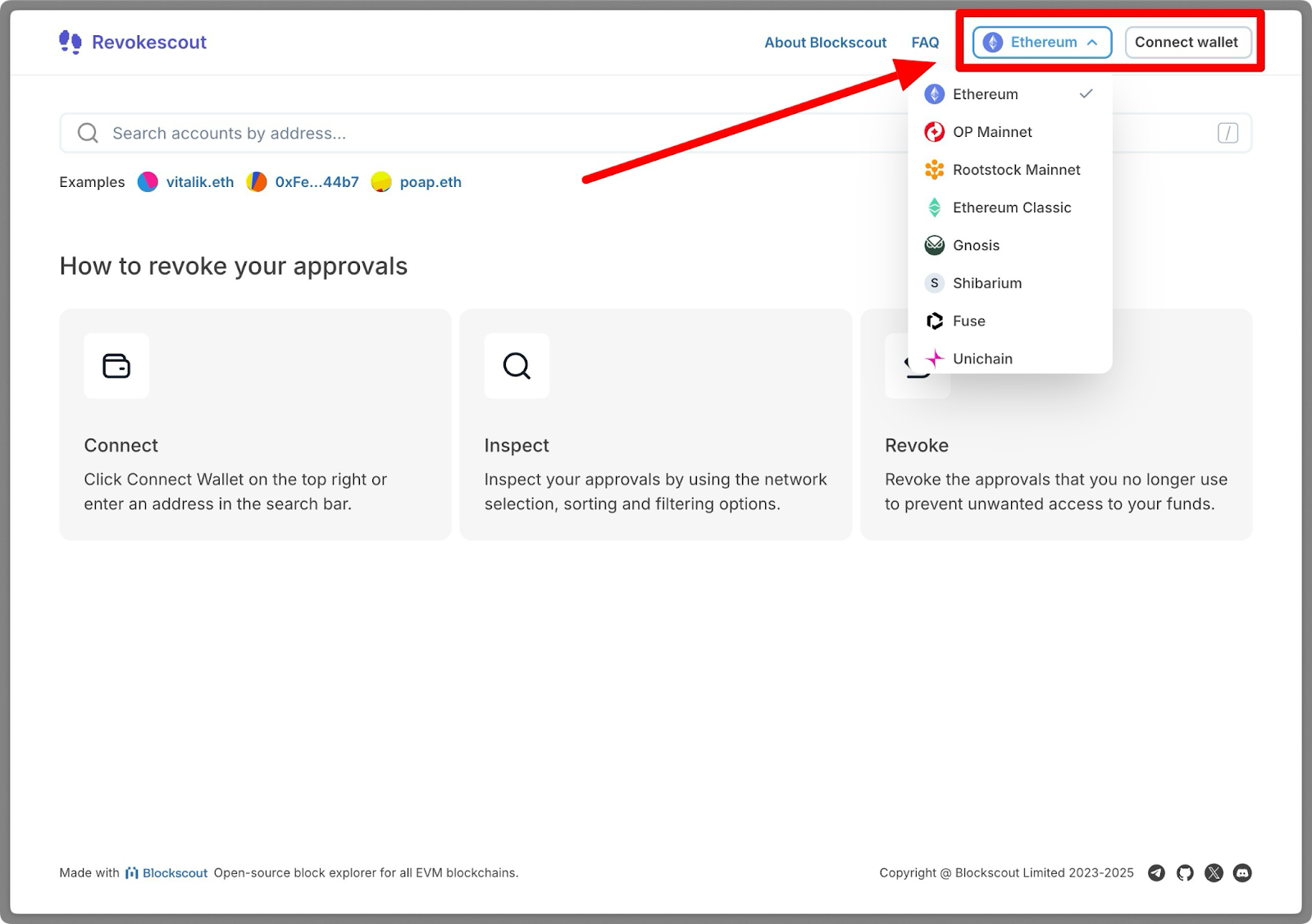Open the 0xFe...44b7 example address

click(317, 182)
